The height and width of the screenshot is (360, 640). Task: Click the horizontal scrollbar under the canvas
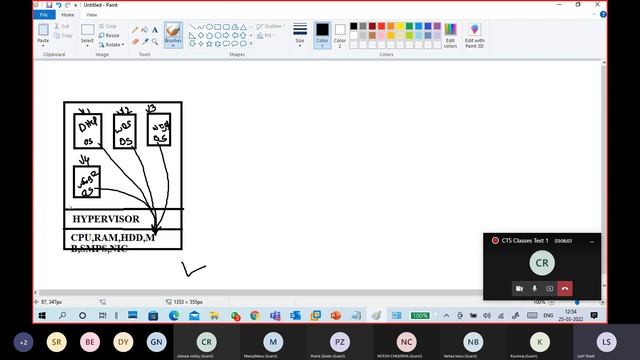pos(260,292)
